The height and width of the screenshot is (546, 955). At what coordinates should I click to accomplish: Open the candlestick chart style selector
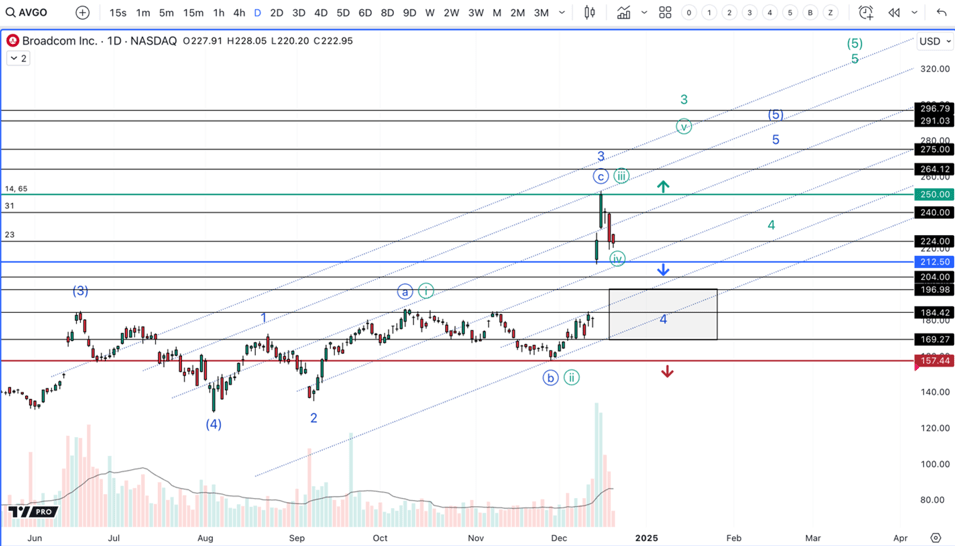(x=590, y=13)
